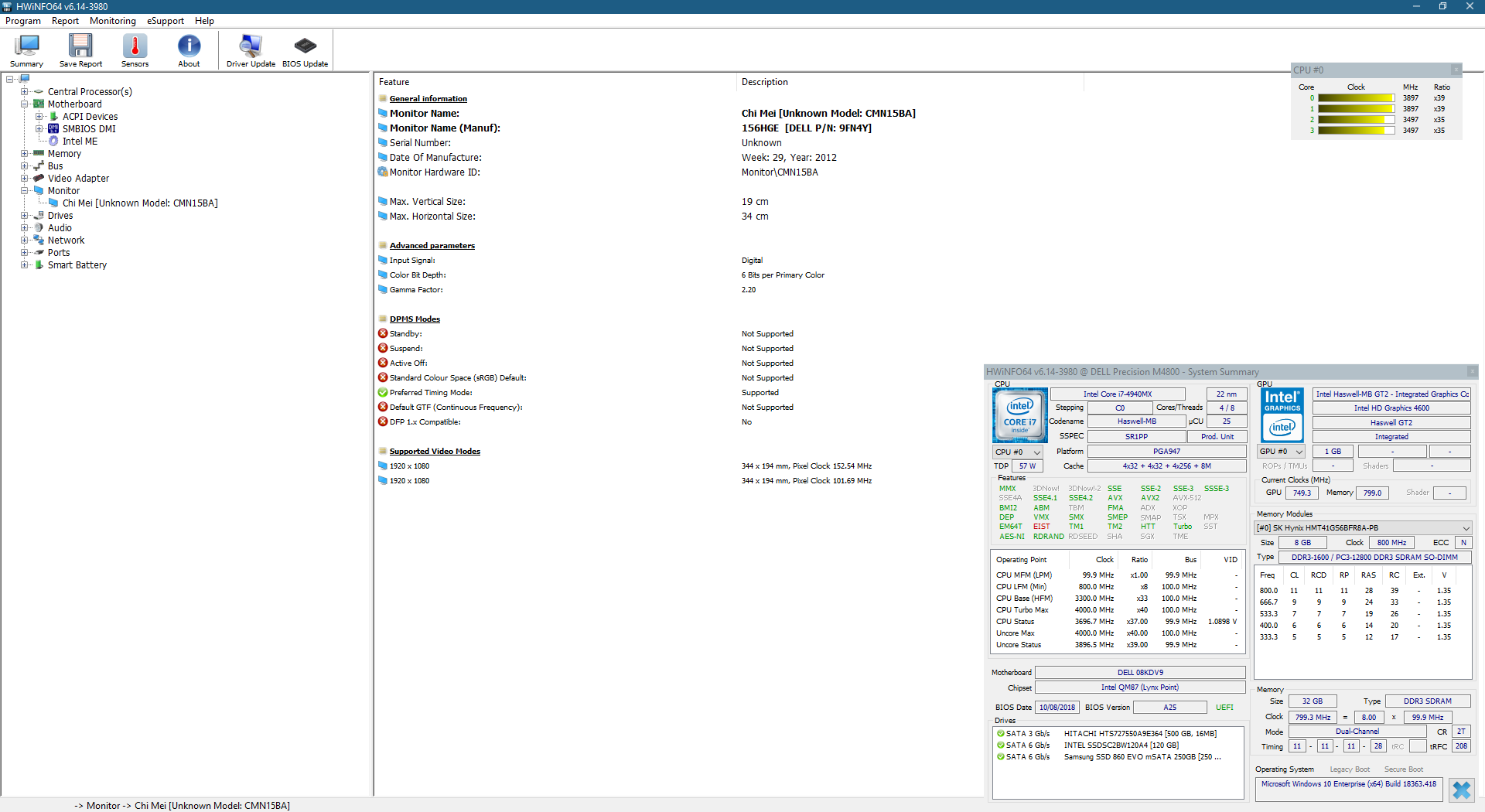Image resolution: width=1485 pixels, height=812 pixels.
Task: Expand the Memory tree node
Action: point(24,153)
